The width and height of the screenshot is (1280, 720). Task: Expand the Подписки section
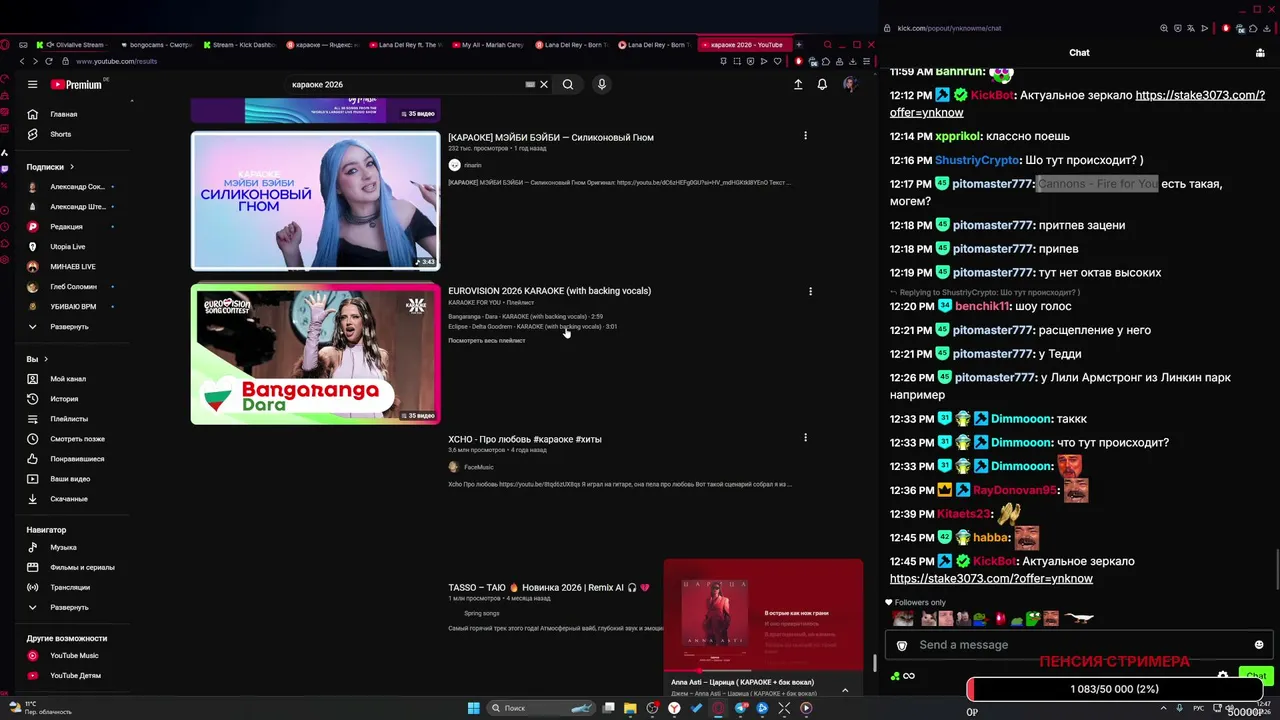[x=50, y=167]
